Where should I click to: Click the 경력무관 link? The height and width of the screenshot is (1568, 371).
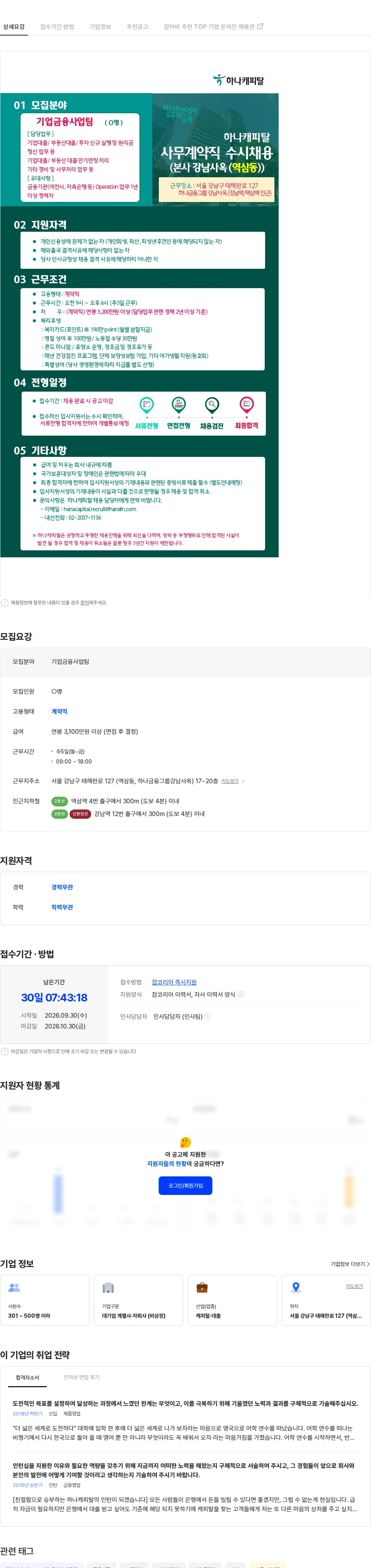(62, 887)
